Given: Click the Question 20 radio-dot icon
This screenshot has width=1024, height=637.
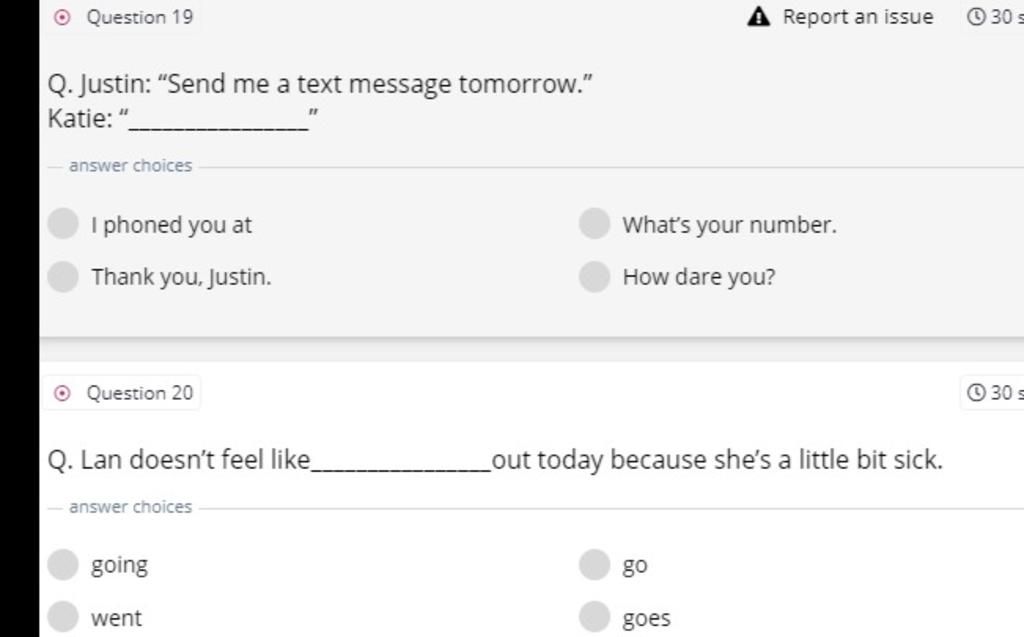Looking at the screenshot, I should point(62,393).
